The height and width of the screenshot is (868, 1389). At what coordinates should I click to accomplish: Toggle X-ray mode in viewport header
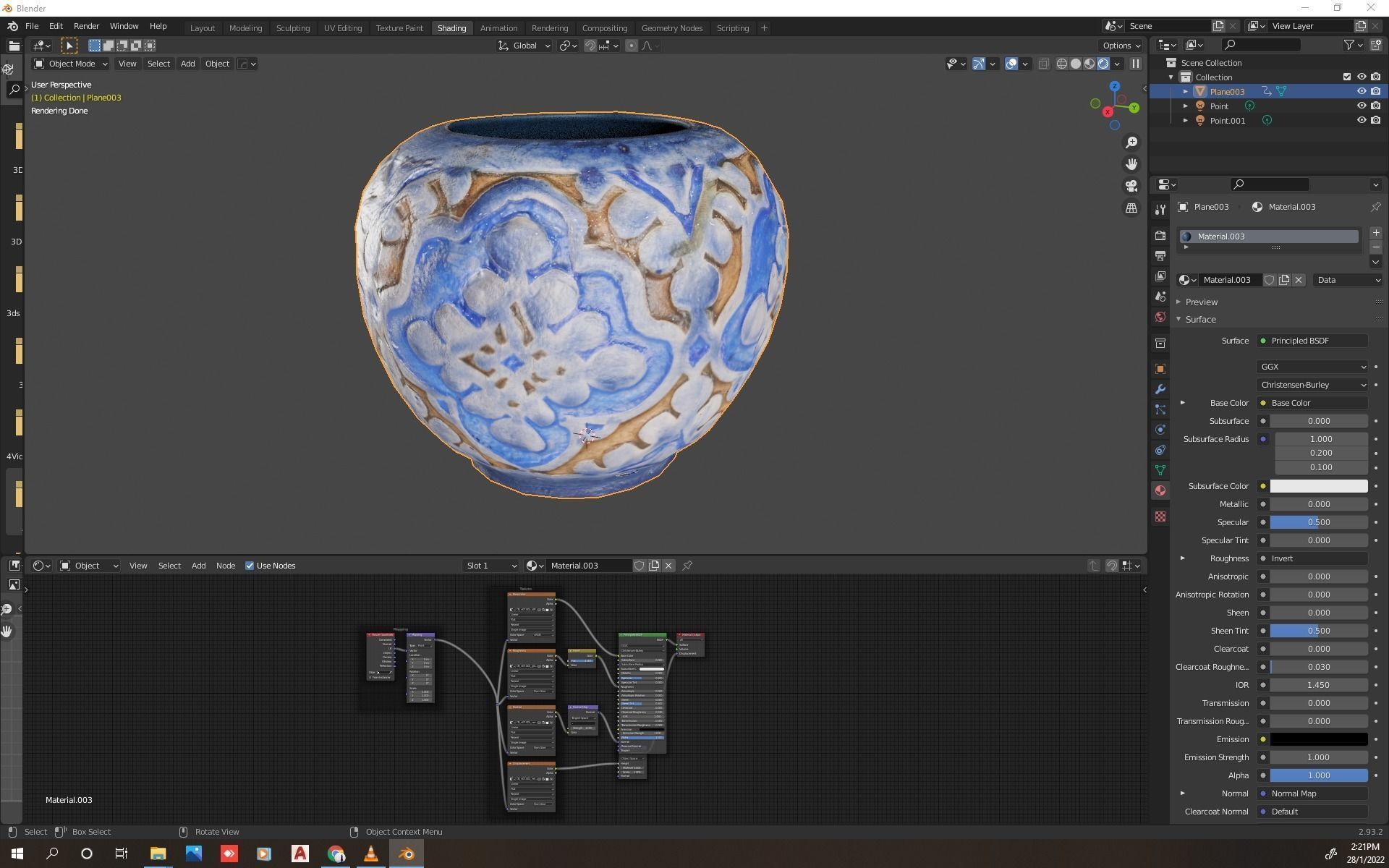pyautogui.click(x=1043, y=64)
